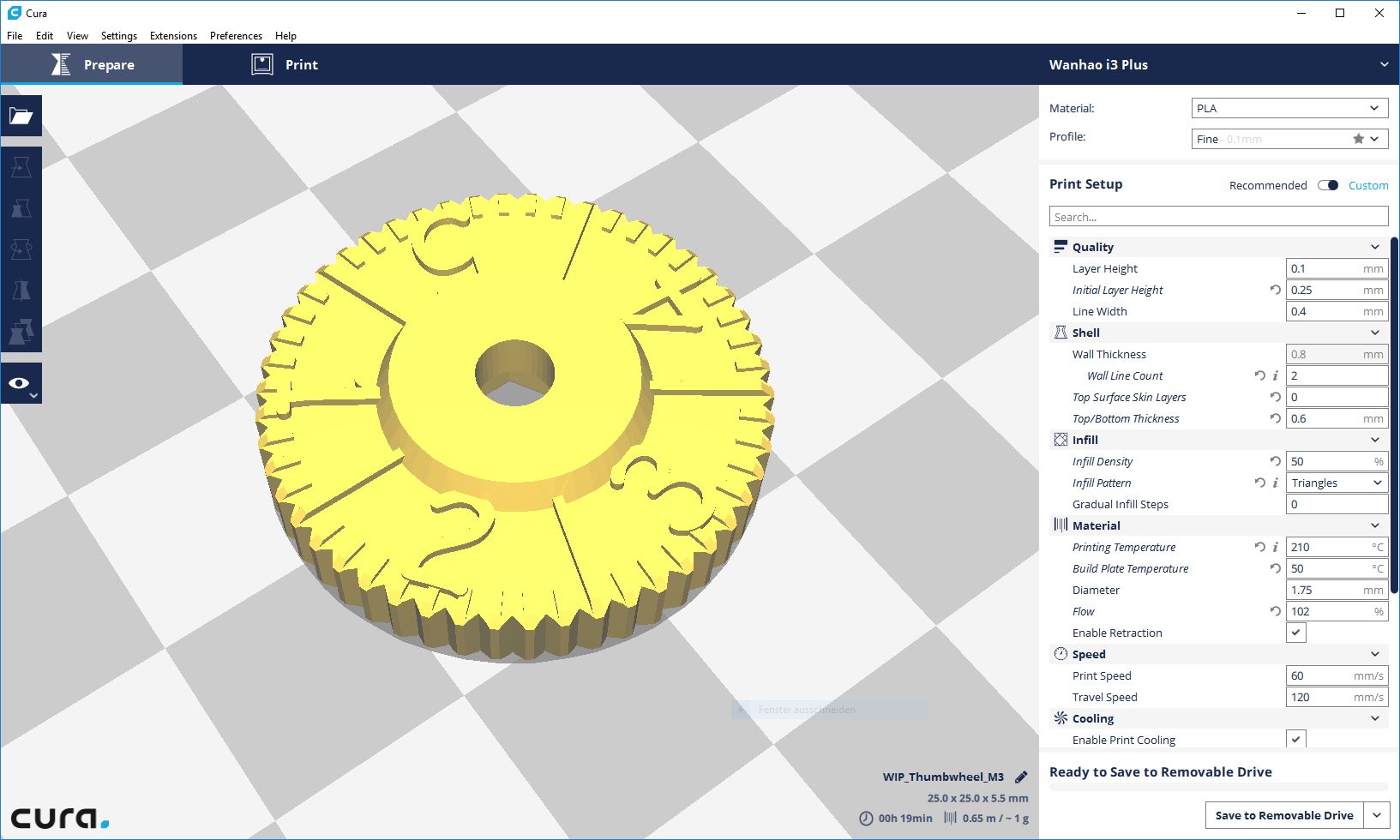Viewport: 1400px width, 840px height.
Task: Open the Extensions menu
Action: coord(173,36)
